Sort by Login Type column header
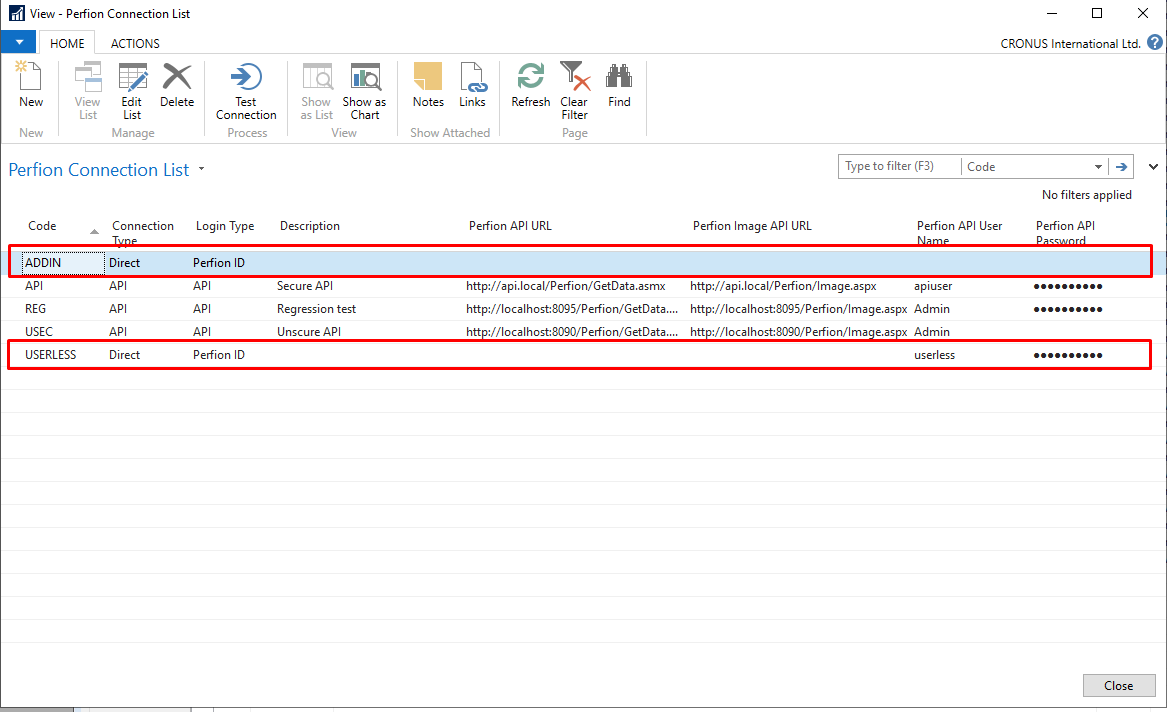This screenshot has height=712, width=1167. (x=225, y=225)
